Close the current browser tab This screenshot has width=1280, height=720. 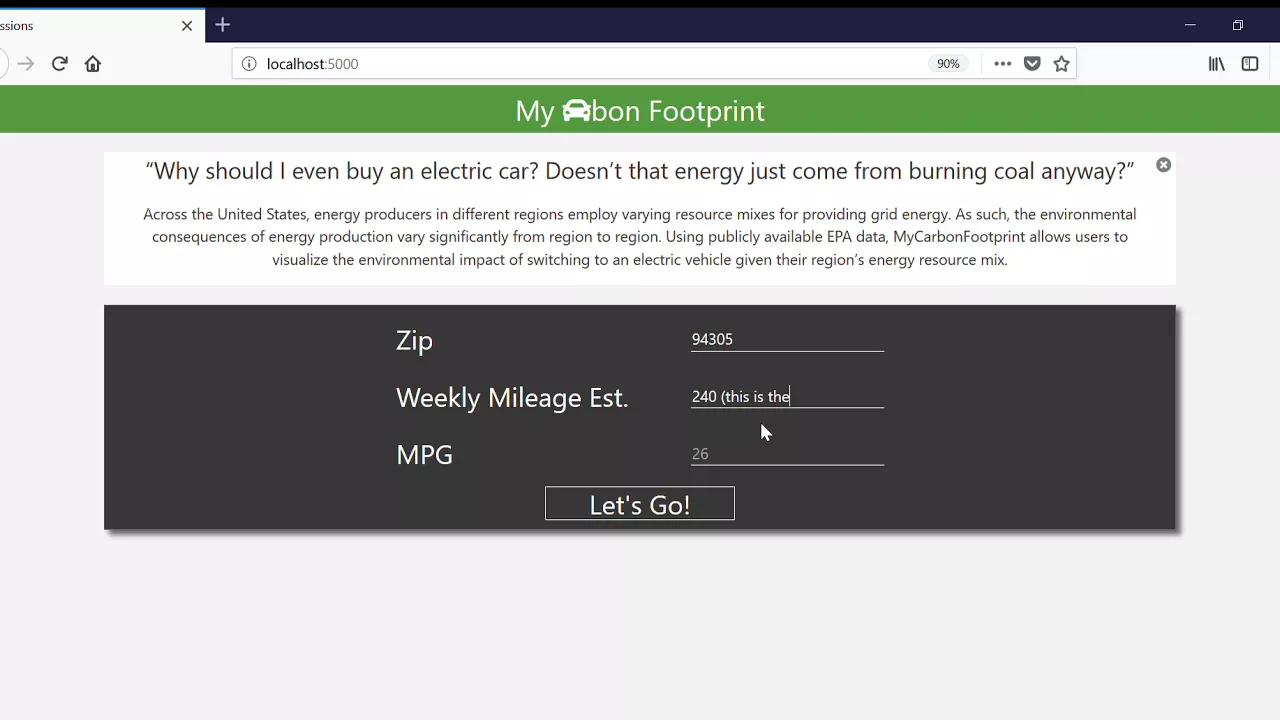[x=187, y=25]
